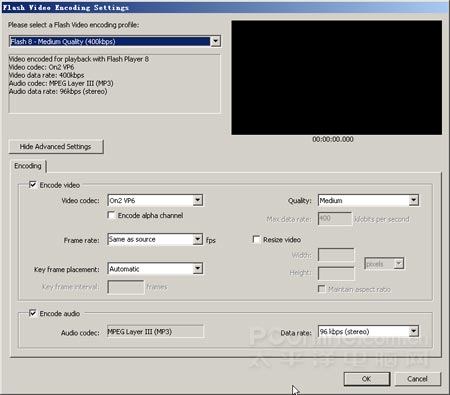
Task: Open the Quality dropdown
Action: pos(368,200)
